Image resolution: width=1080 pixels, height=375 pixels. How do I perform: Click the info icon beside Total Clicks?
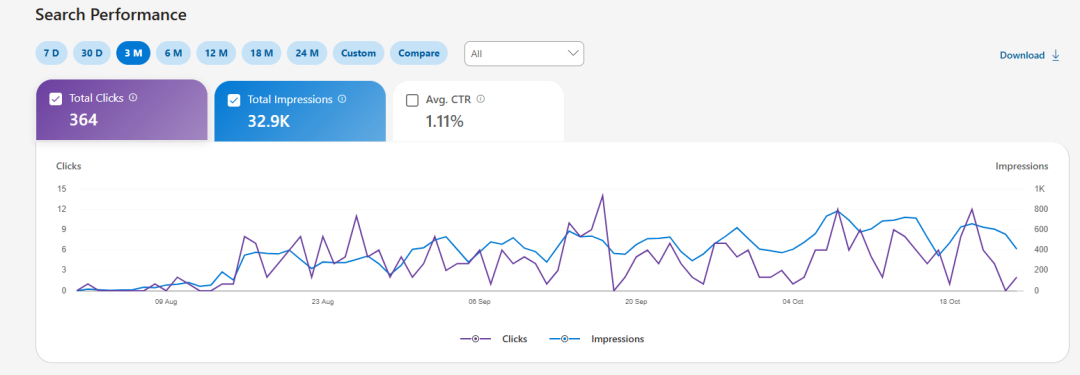133,98
